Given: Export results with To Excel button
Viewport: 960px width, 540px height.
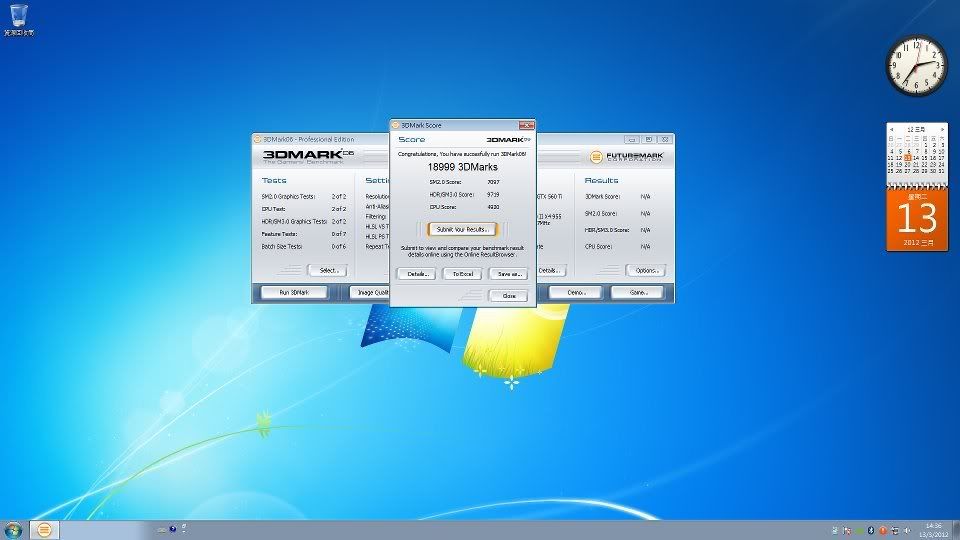Looking at the screenshot, I should pyautogui.click(x=462, y=274).
